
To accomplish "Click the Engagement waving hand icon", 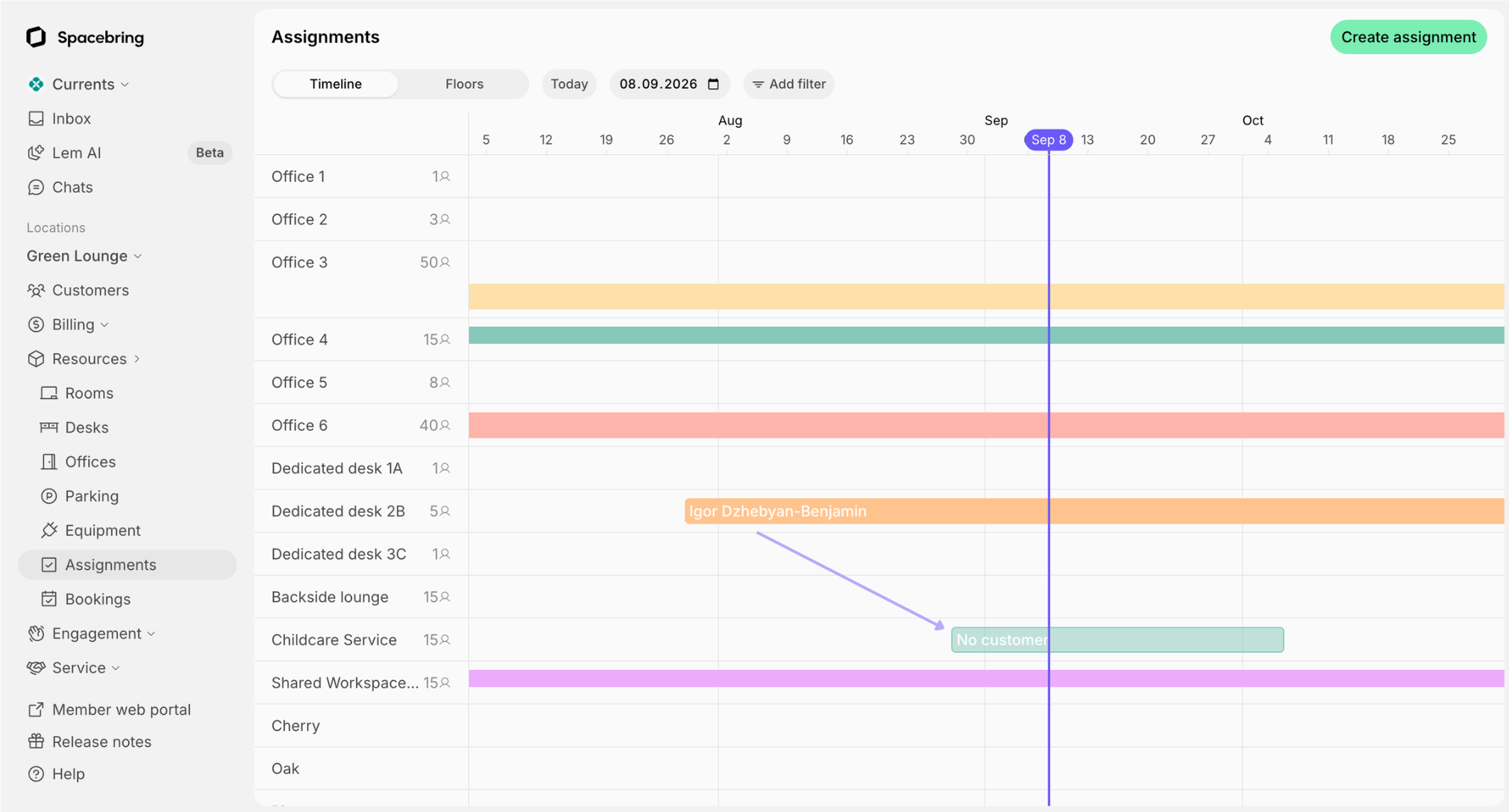I will (36, 633).
